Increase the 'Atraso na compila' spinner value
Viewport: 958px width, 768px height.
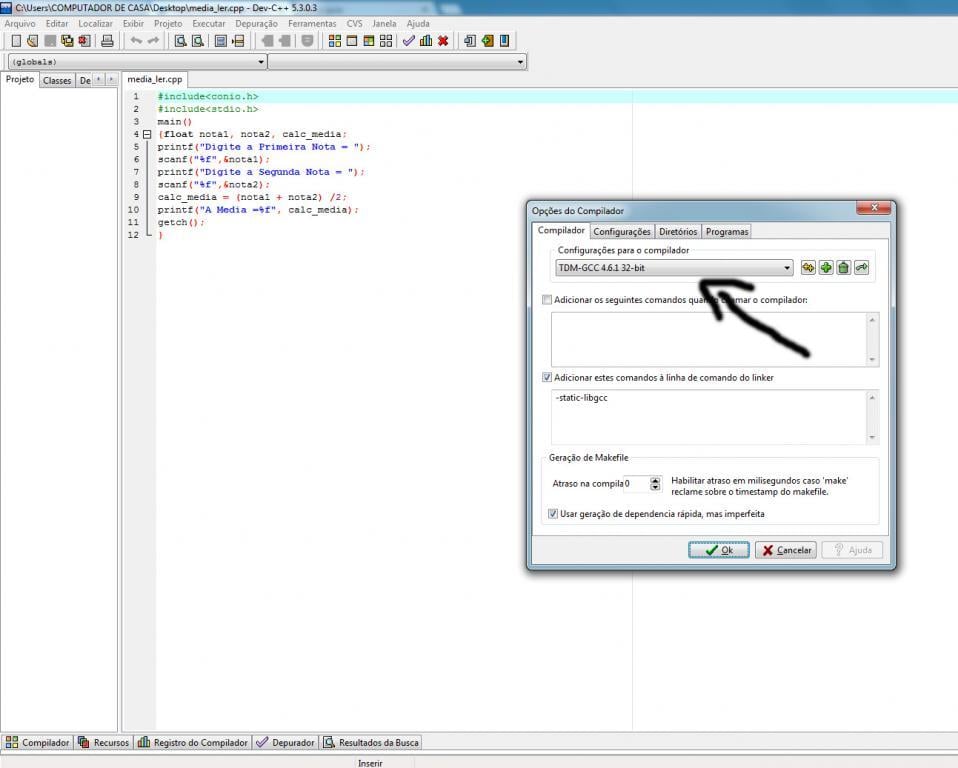(656, 480)
